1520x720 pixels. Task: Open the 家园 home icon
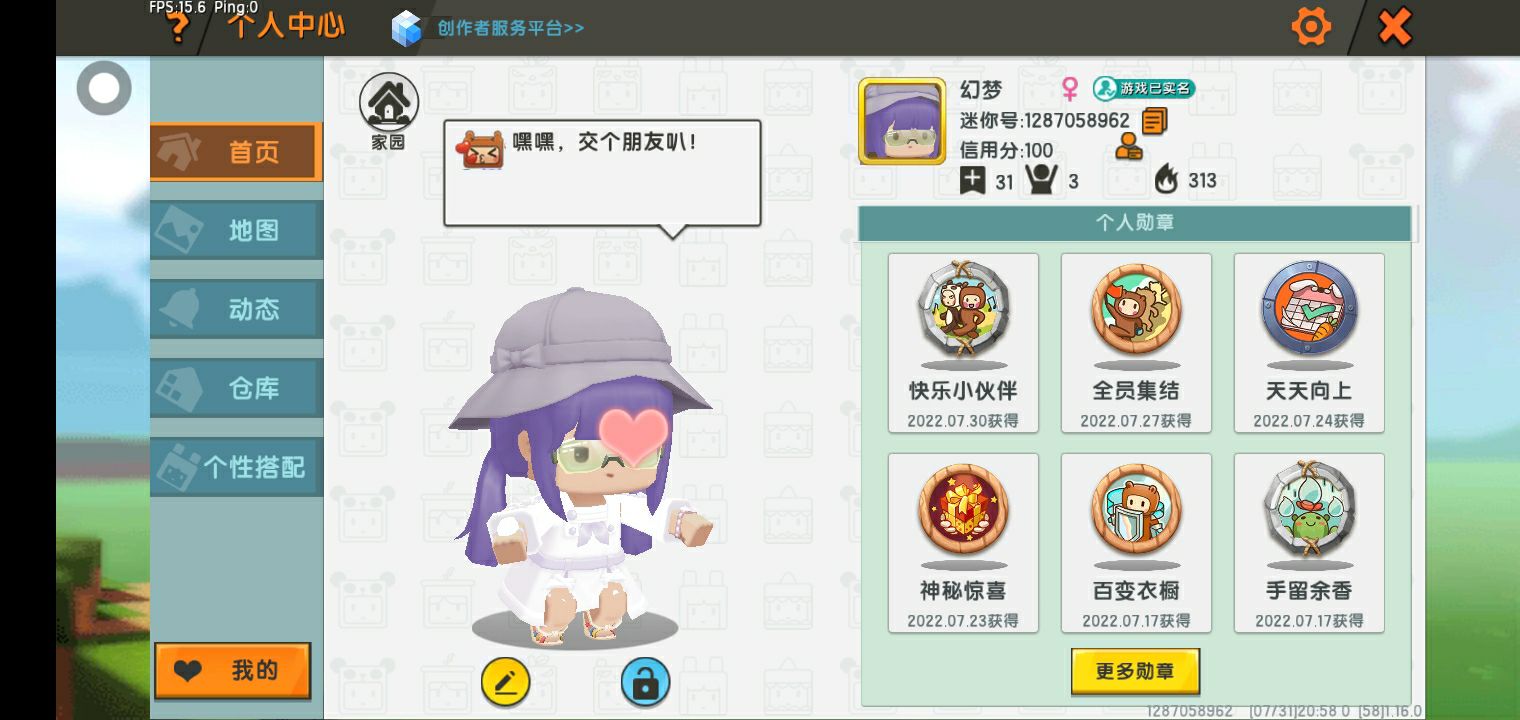tap(388, 102)
